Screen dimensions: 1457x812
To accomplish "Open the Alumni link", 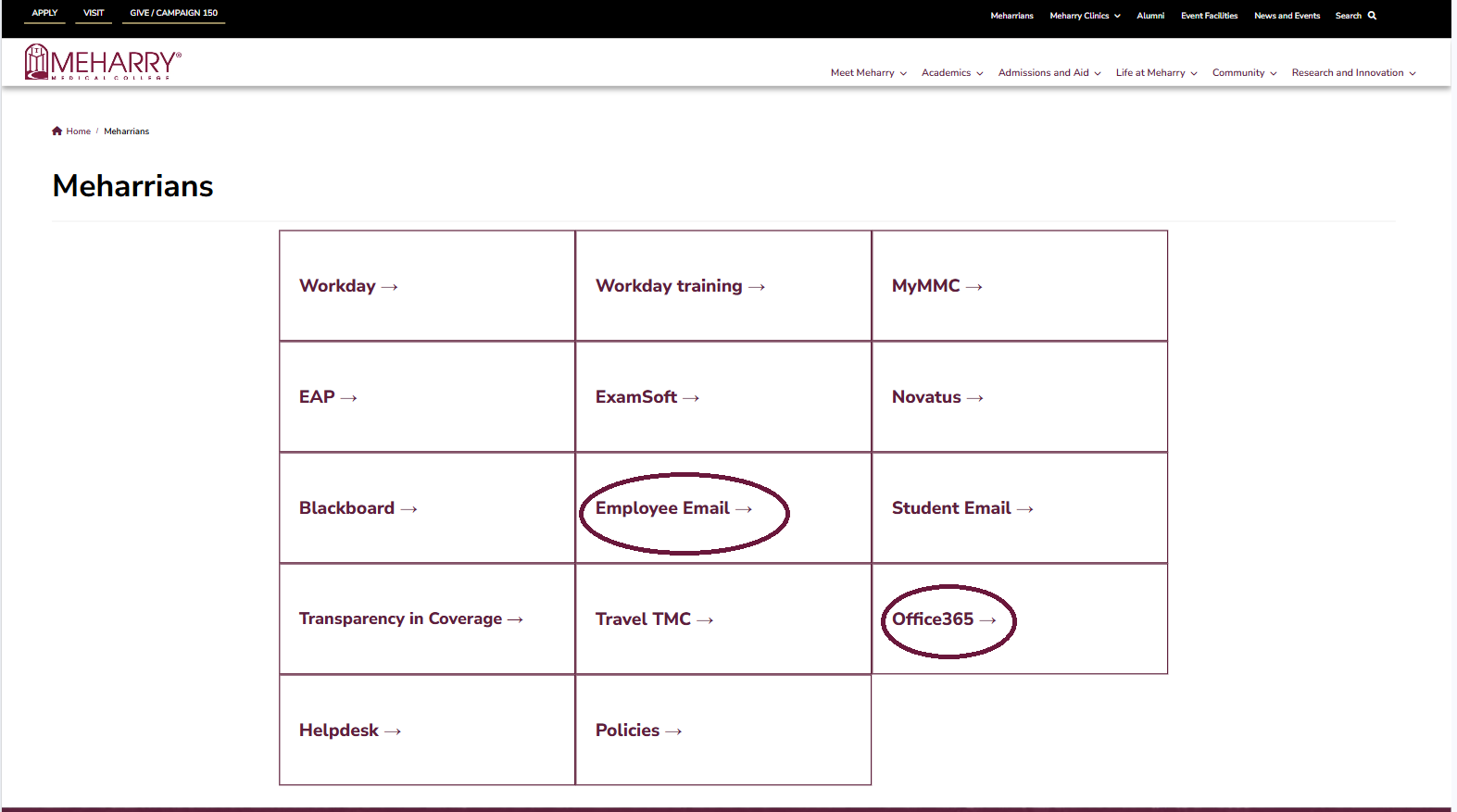I will [x=1150, y=16].
